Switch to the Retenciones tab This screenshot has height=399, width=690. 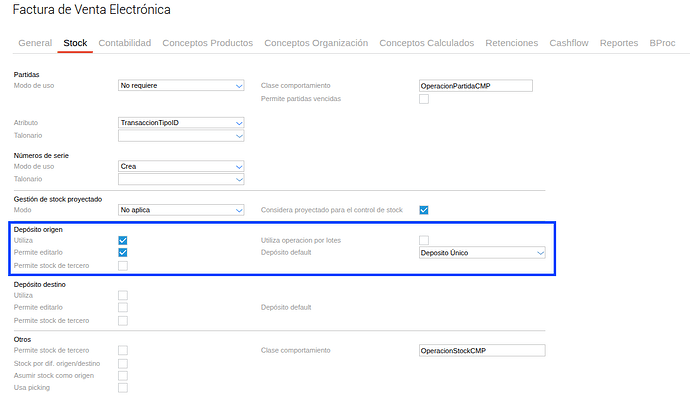(511, 43)
